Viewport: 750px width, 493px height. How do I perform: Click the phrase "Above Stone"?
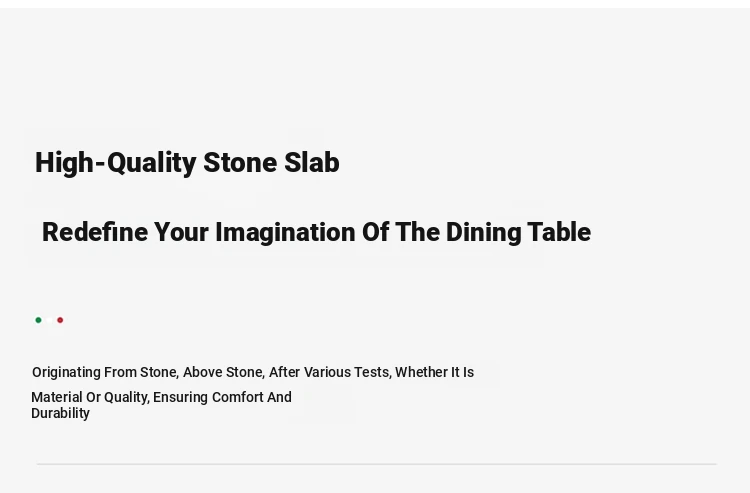[223, 372]
